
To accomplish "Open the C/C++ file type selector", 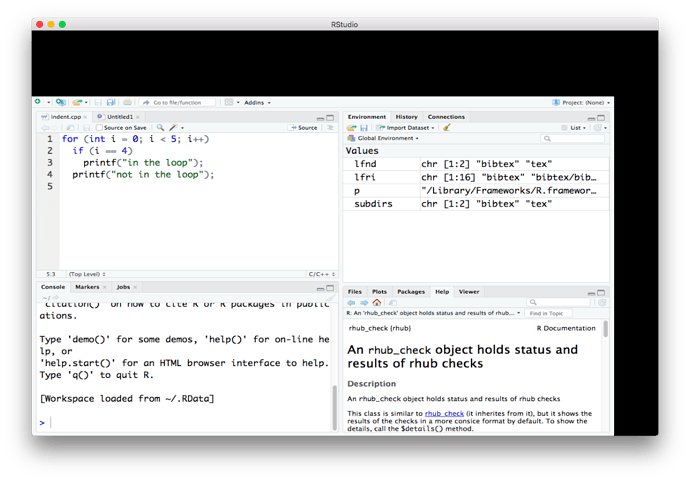I will coord(322,274).
